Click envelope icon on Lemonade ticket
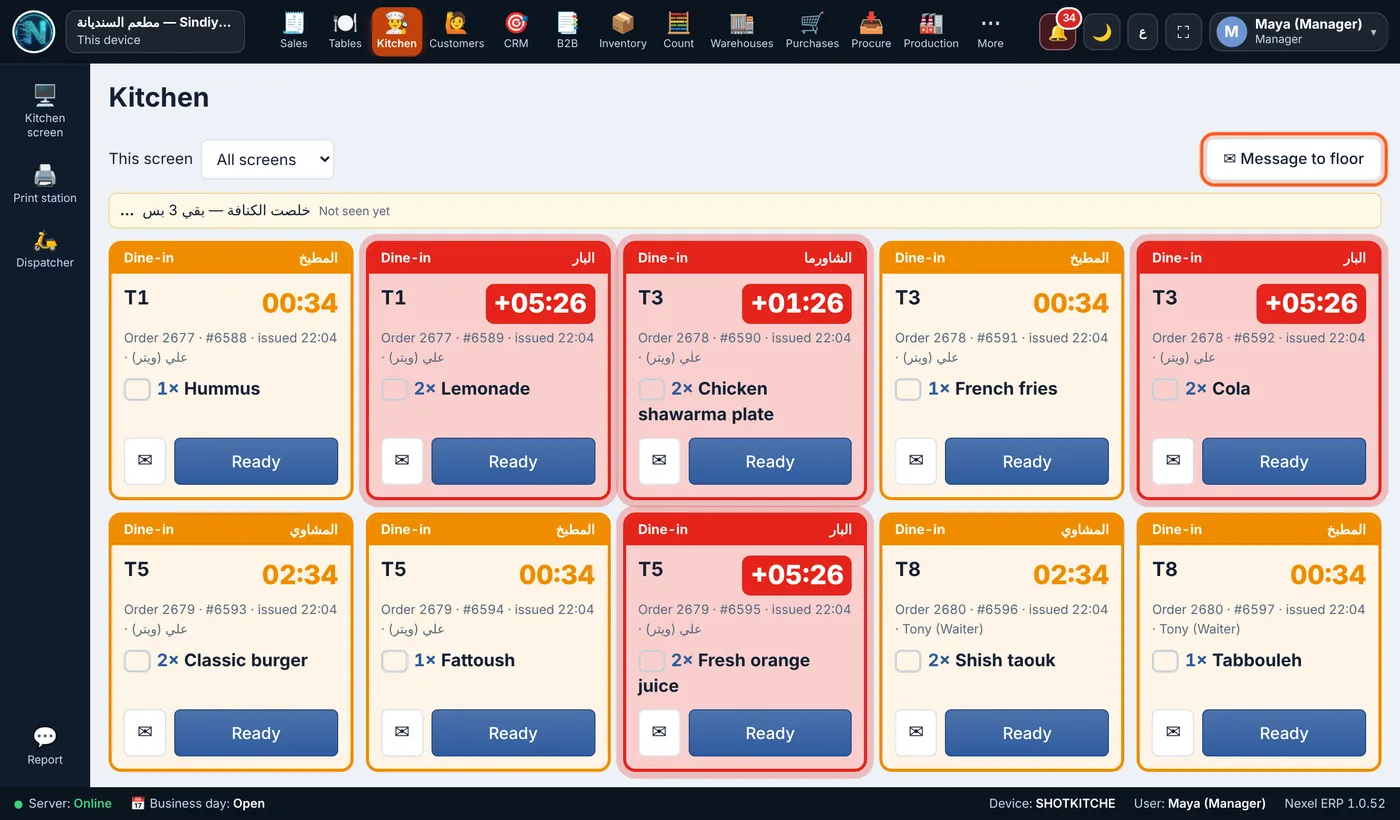The height and width of the screenshot is (820, 1400). (x=402, y=461)
